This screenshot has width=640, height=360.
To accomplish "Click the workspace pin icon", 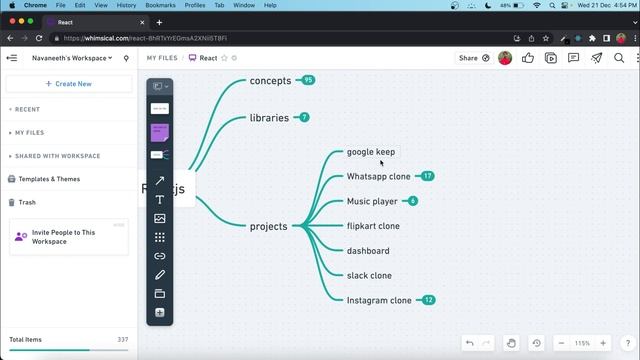I will (126, 58).
